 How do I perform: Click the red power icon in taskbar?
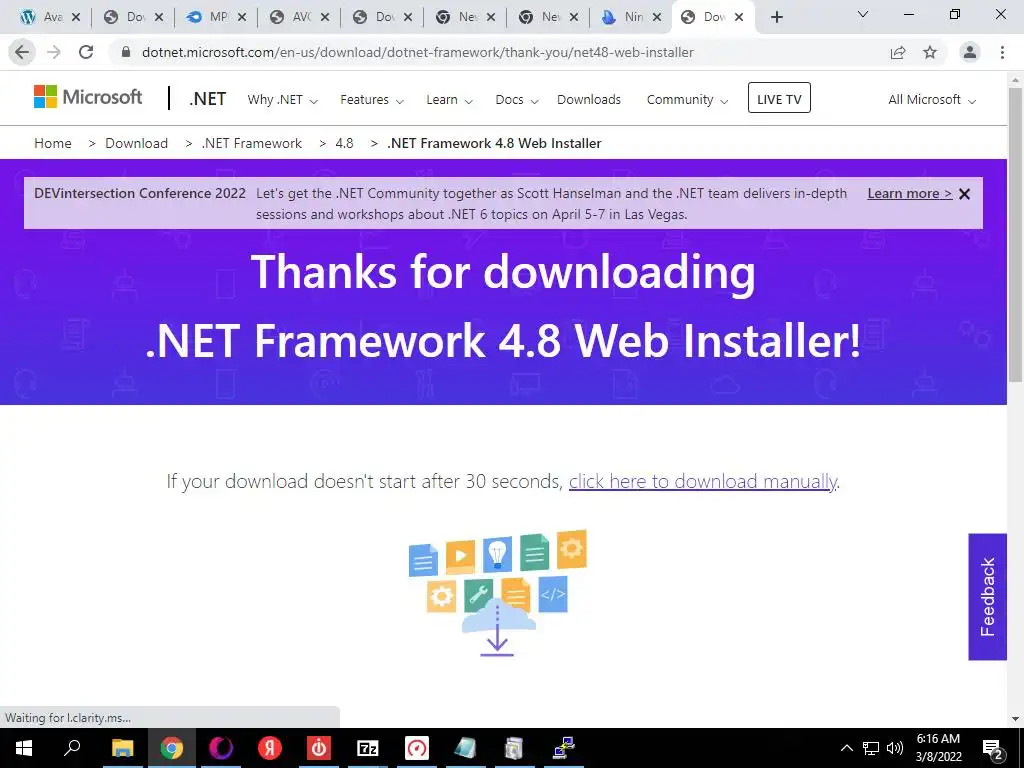pos(319,748)
